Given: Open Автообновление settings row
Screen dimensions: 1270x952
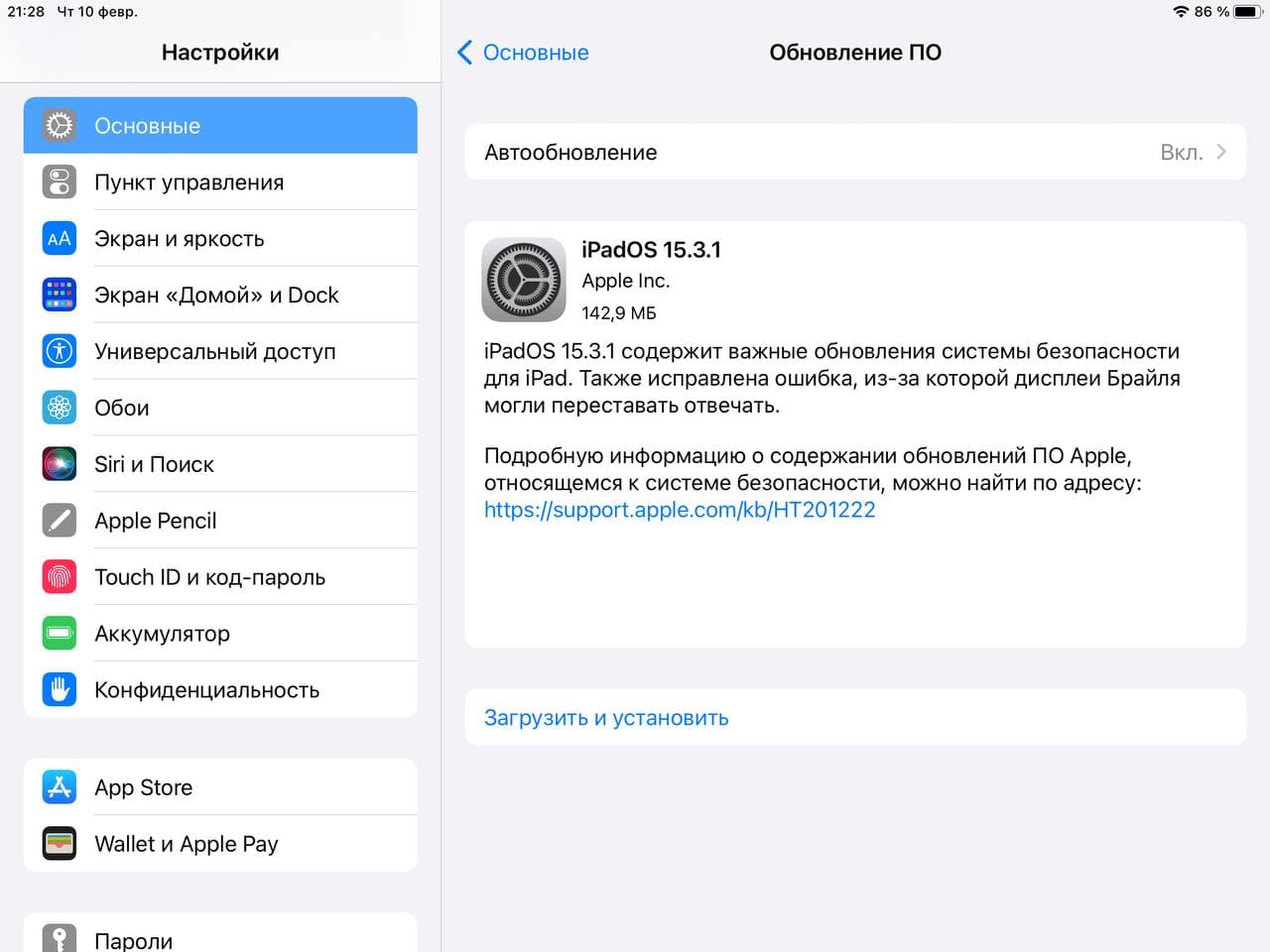Looking at the screenshot, I should pos(855,152).
